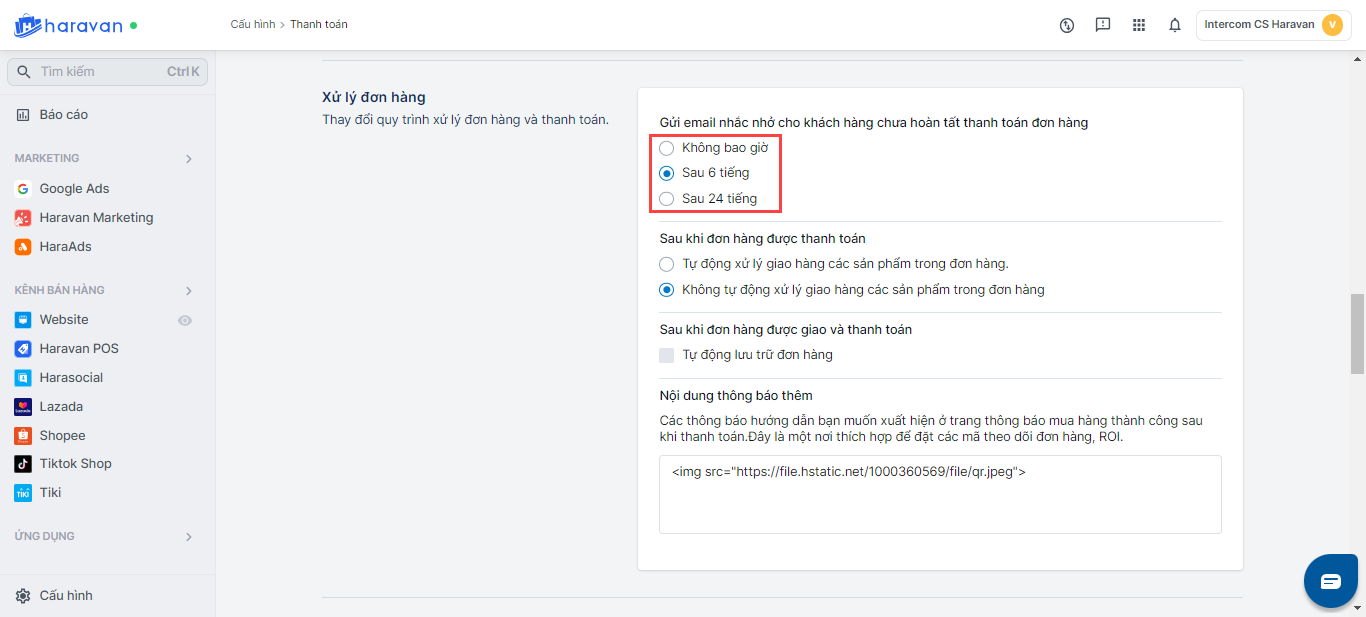
Task: Expand the ỨNG DỤNG section chevron
Action: pos(189,537)
